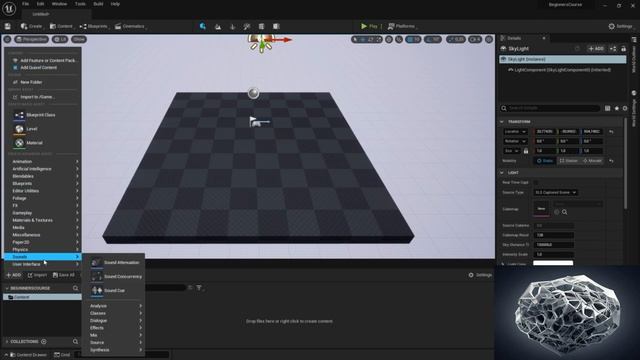Click the transform tool selector in viewport
The height and width of the screenshot is (360, 640).
click(367, 39)
